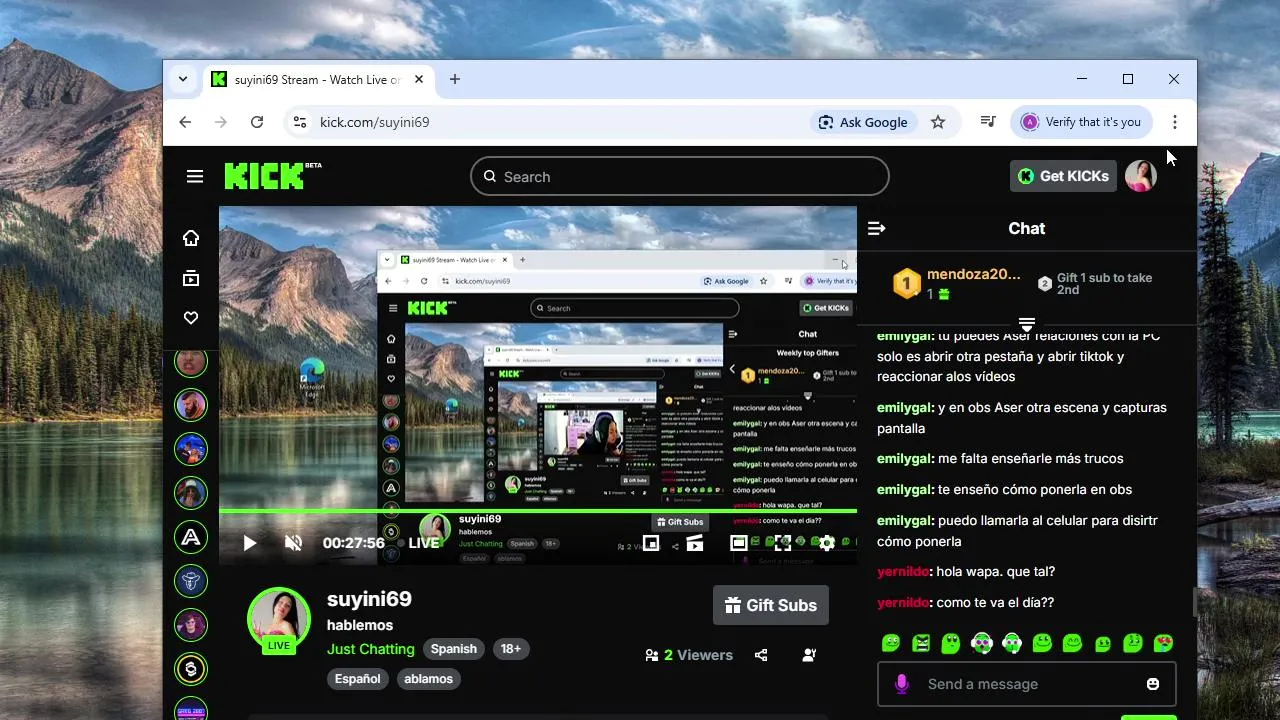Open the Chrome tab list dropdown
This screenshot has height=720, width=1280.
coord(182,79)
